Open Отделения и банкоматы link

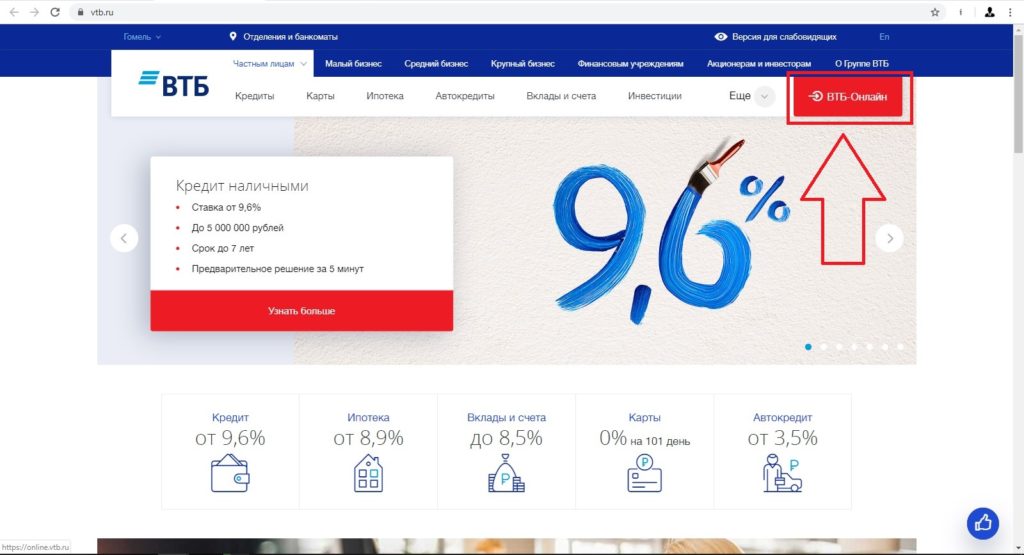point(291,37)
